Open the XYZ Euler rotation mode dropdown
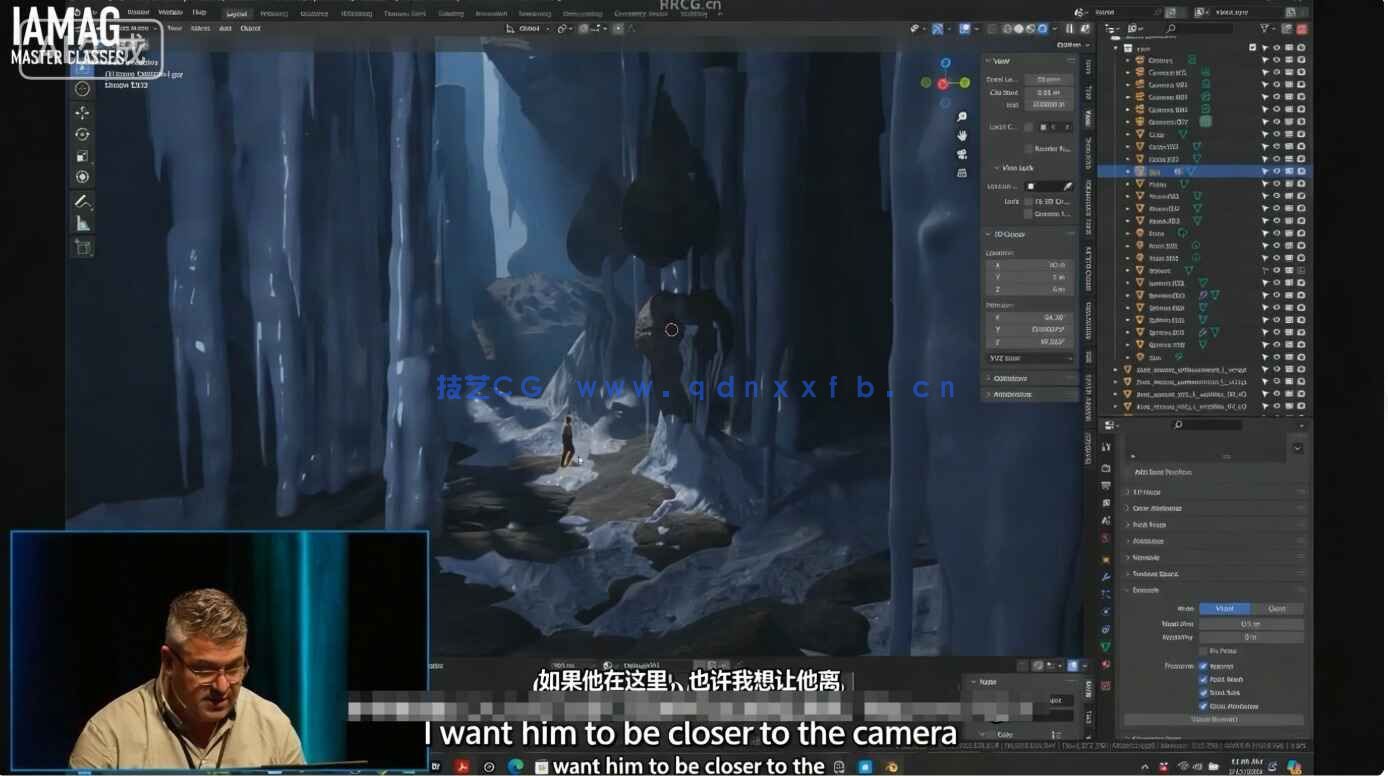This screenshot has height=776, width=1388. pyautogui.click(x=1029, y=358)
